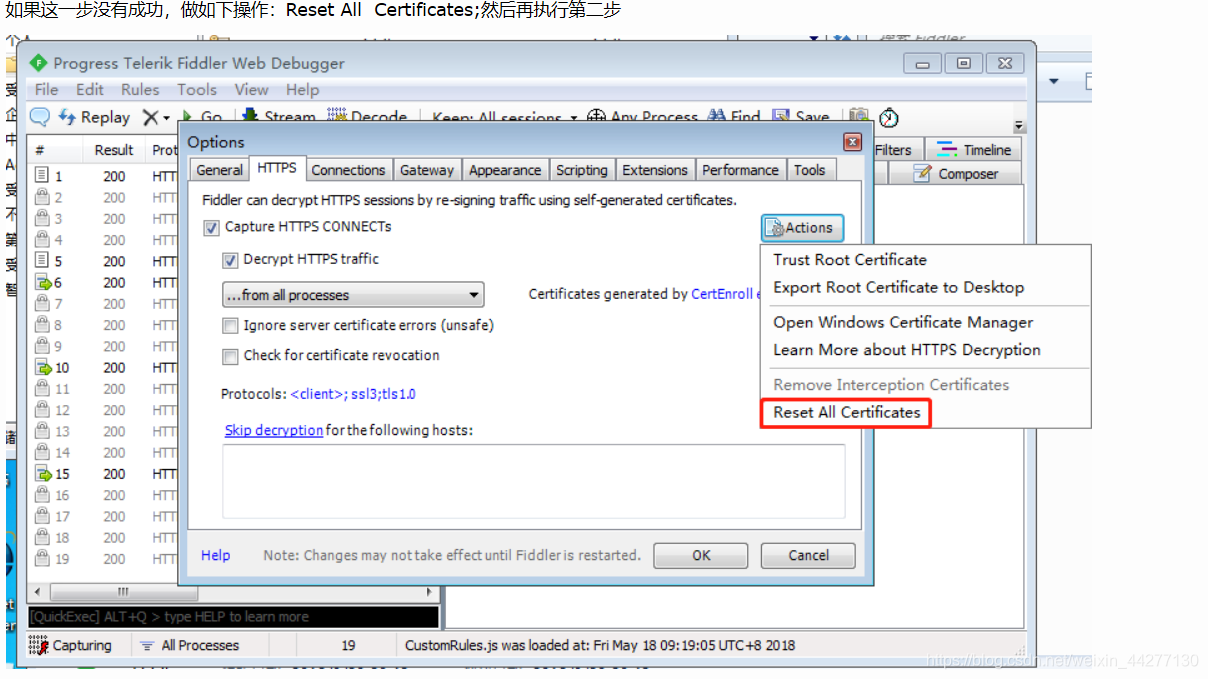
Task: Click the Find binoculars button
Action: 734,117
